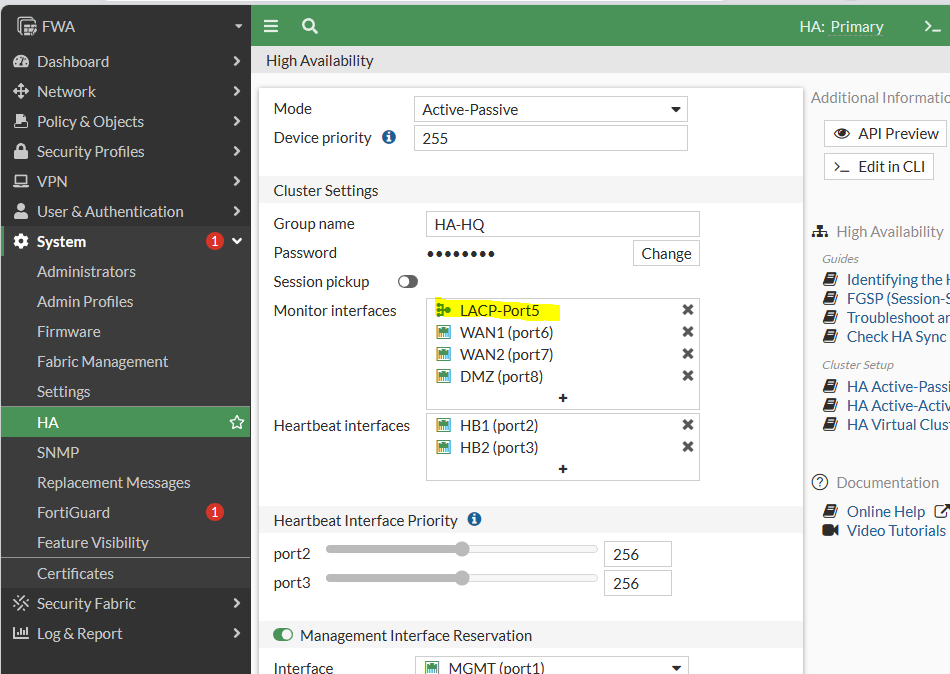Open the SNMP menu item

[x=58, y=452]
